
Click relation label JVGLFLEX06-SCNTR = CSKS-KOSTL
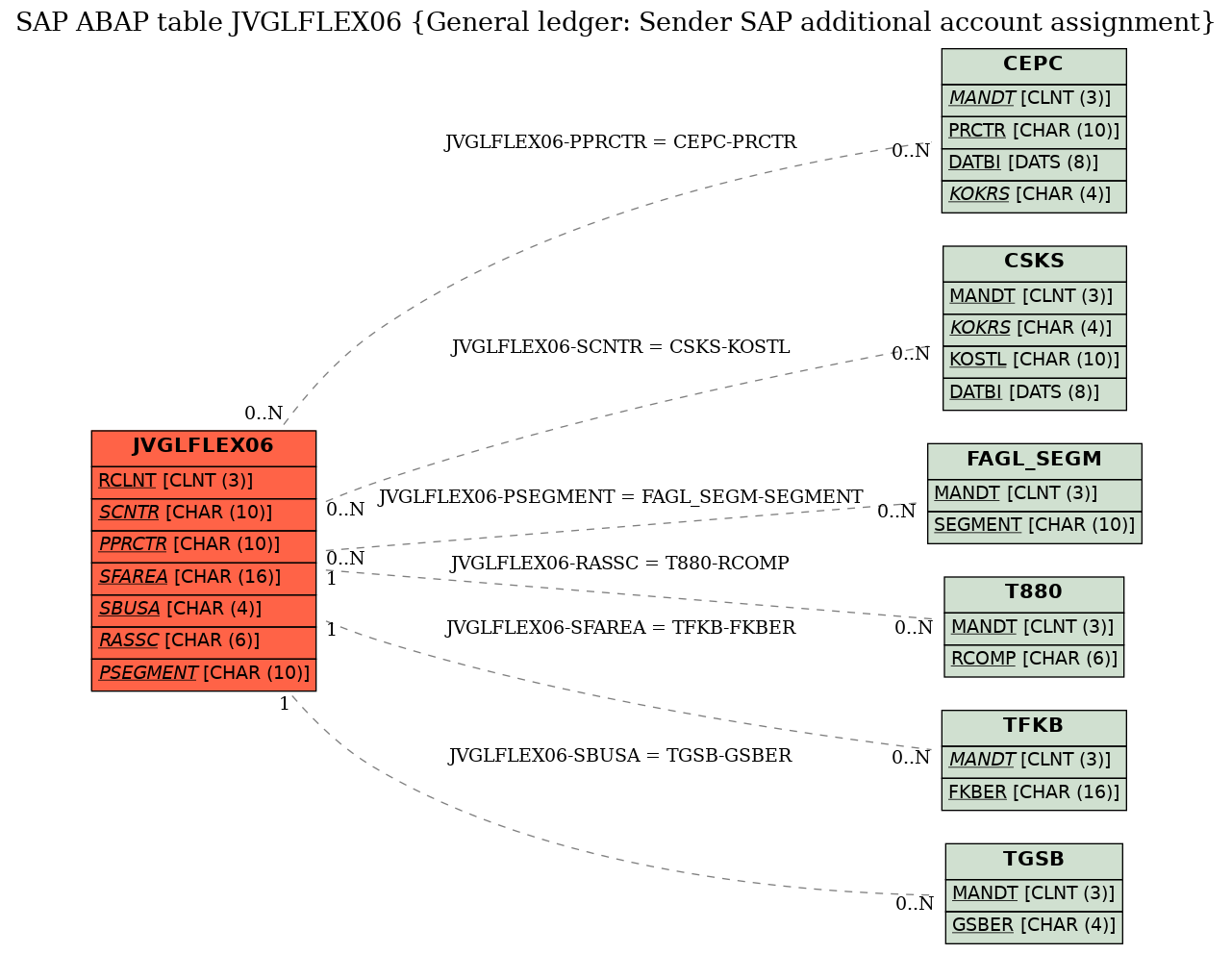(x=620, y=347)
